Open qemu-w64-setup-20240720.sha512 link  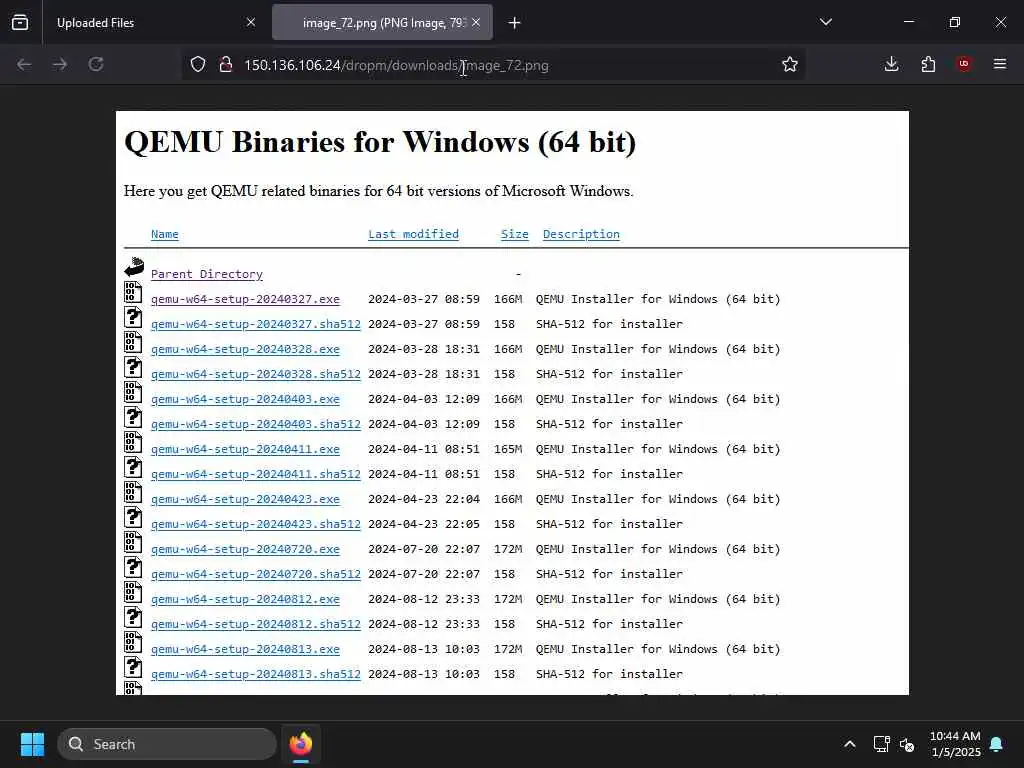[x=255, y=574]
